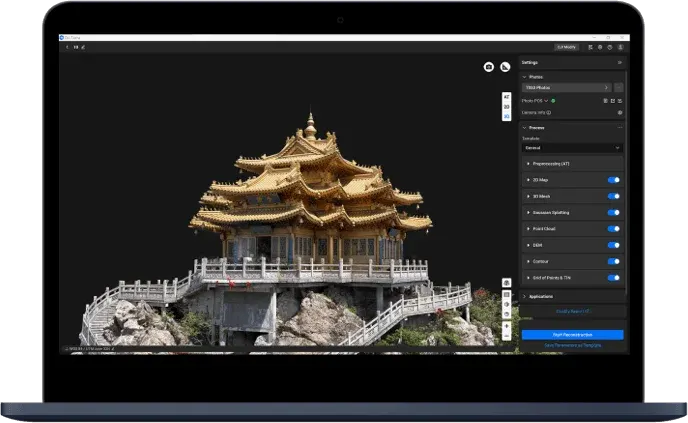
Task: Open the more options button beside Photos
Action: tap(618, 88)
